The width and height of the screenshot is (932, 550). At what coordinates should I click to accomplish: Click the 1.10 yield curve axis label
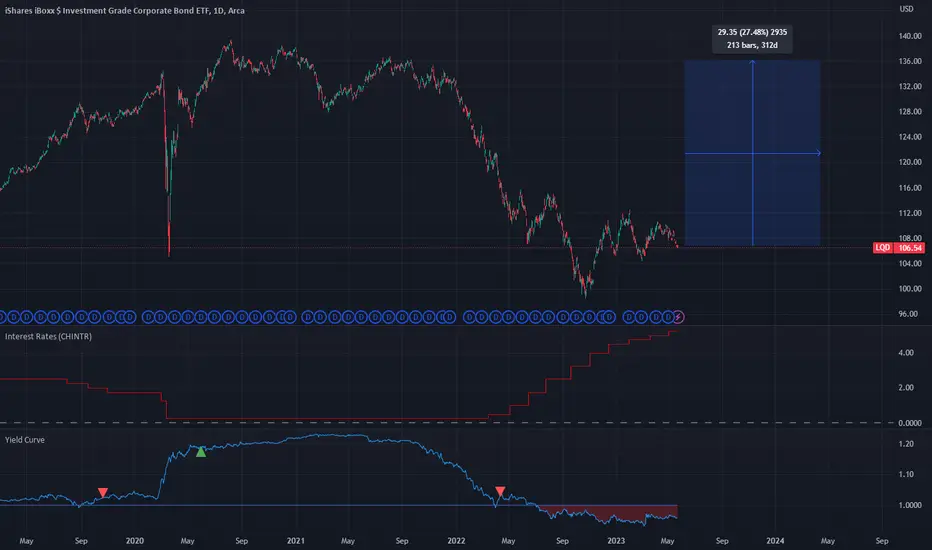click(906, 474)
